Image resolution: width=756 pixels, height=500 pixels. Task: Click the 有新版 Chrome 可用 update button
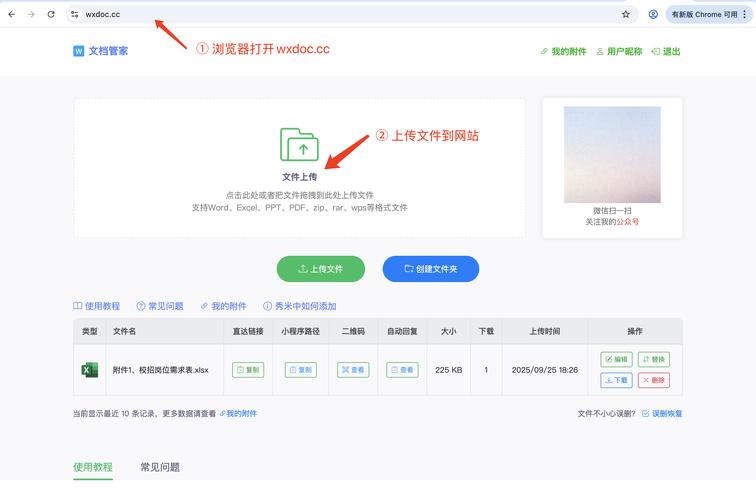[704, 14]
